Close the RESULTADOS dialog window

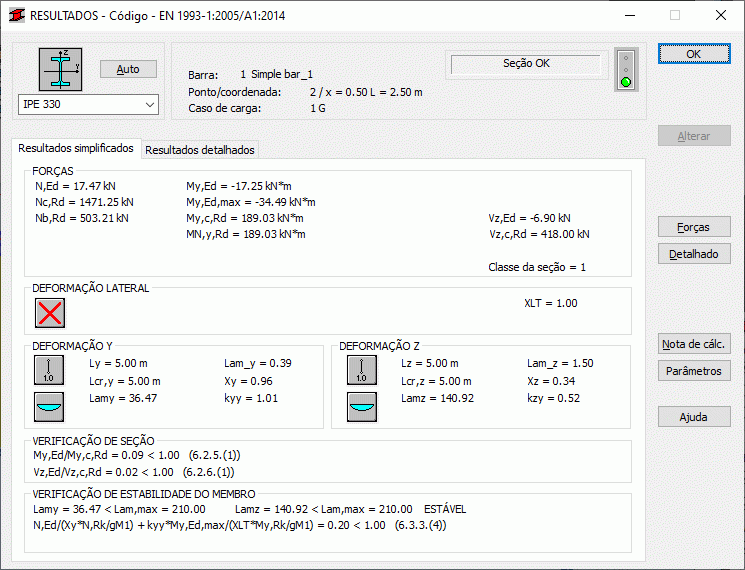[721, 15]
